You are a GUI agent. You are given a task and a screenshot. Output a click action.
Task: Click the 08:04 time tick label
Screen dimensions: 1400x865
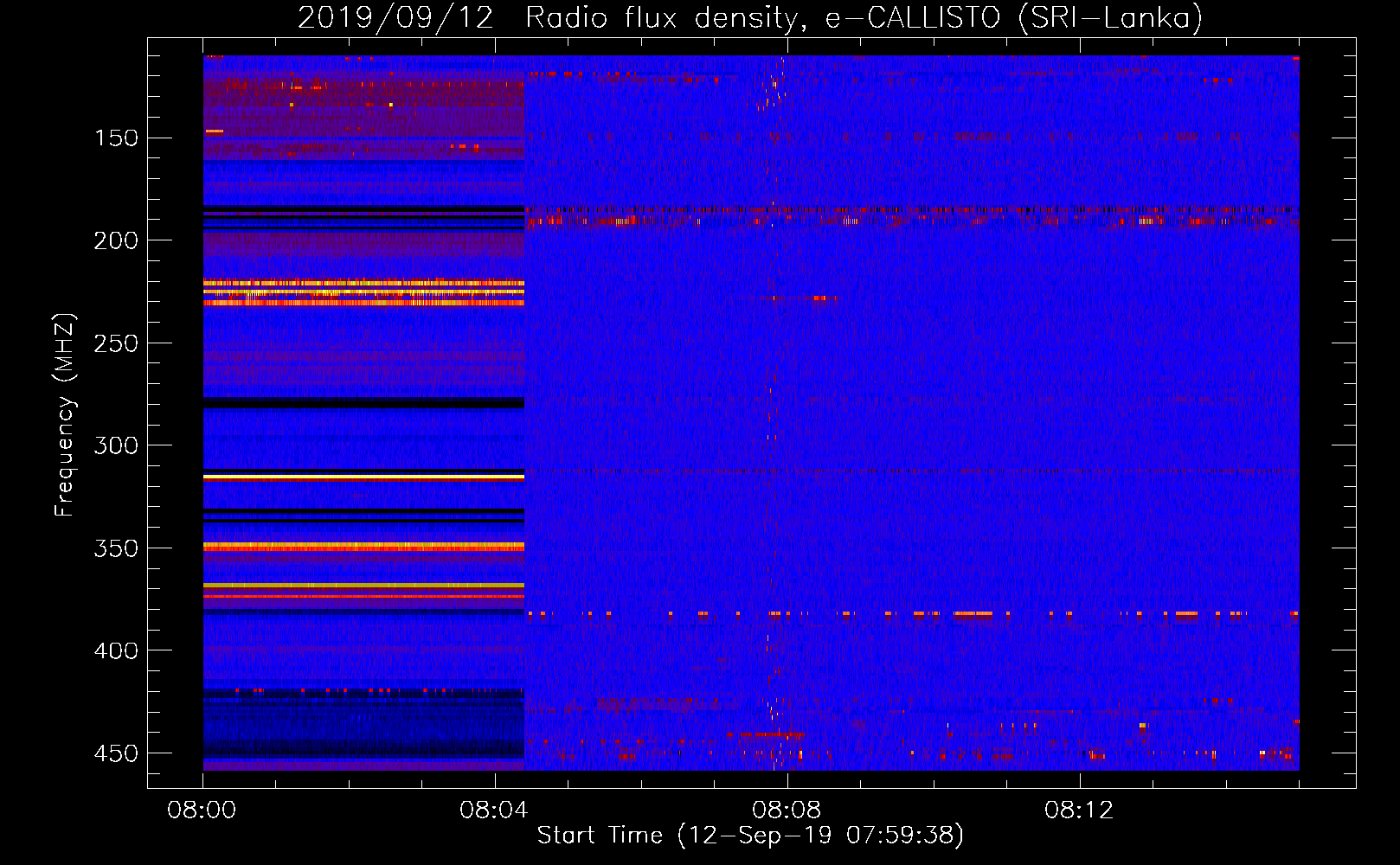click(x=495, y=811)
